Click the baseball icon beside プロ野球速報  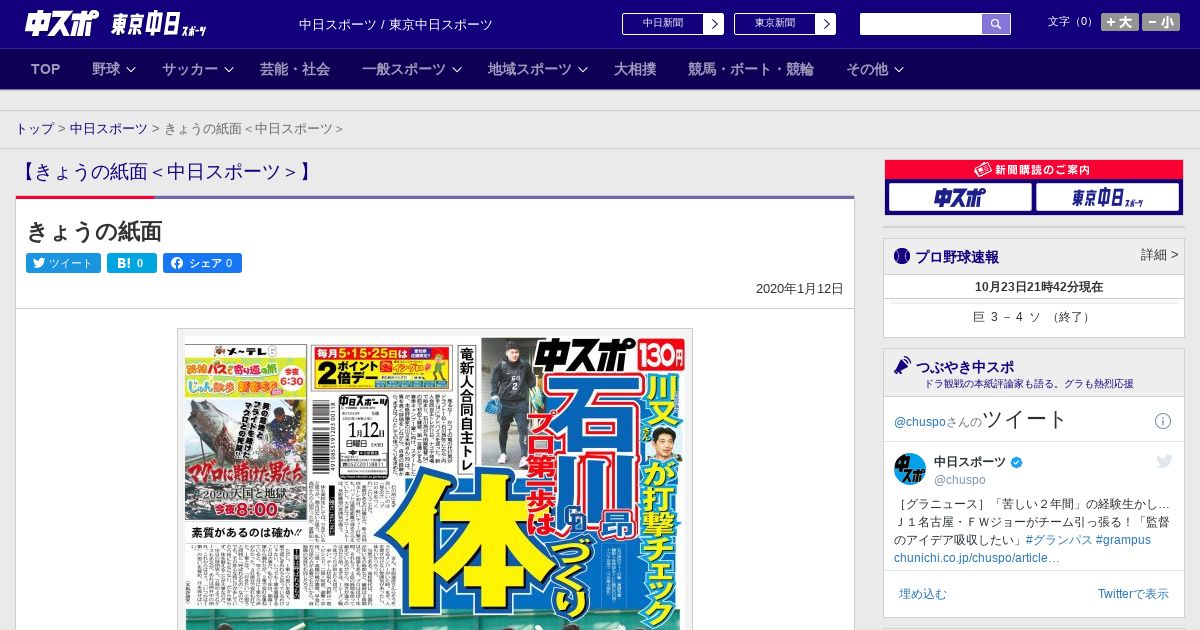click(x=902, y=256)
